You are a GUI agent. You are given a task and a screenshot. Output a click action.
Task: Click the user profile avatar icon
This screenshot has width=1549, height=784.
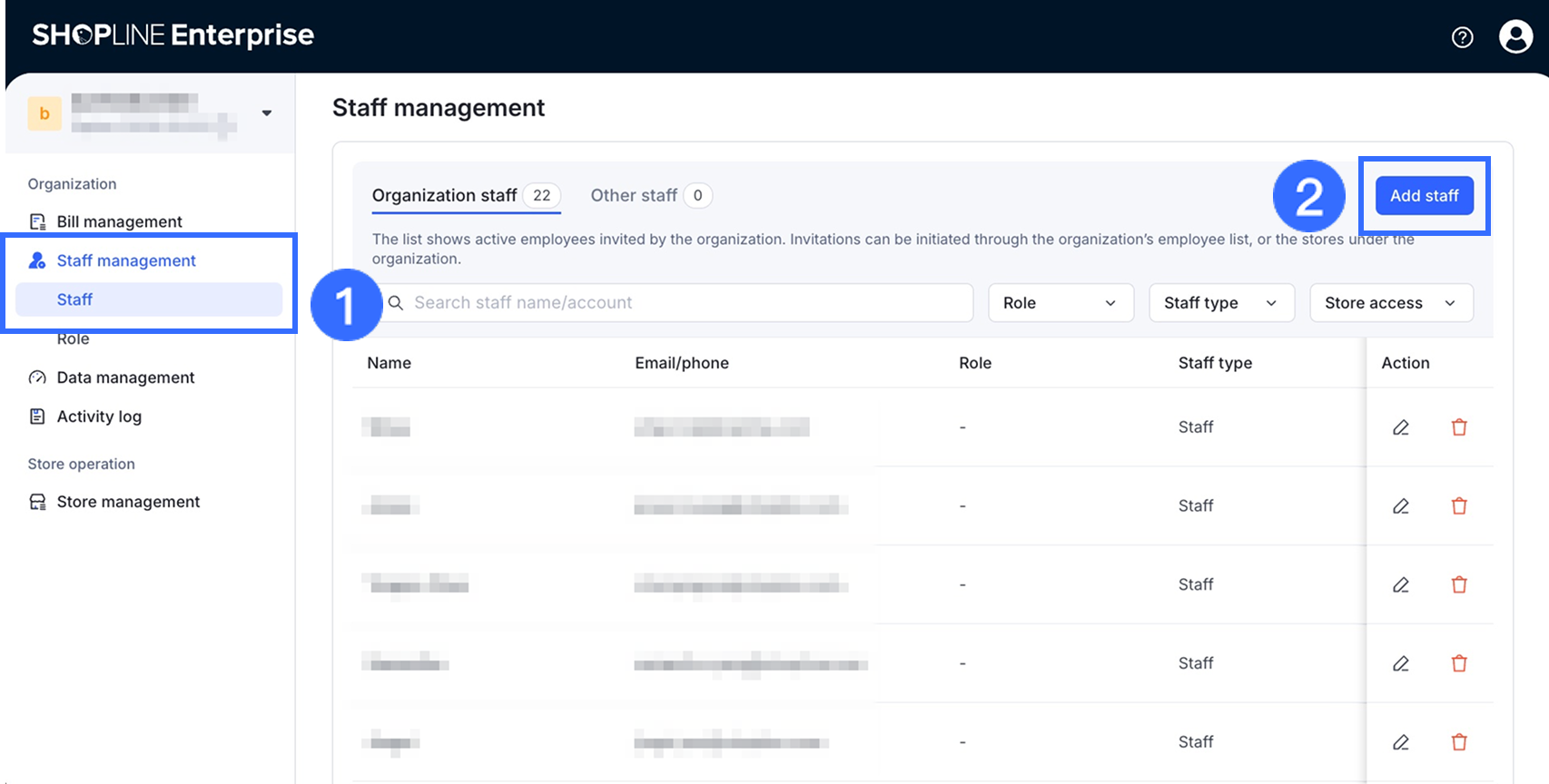pos(1515,37)
